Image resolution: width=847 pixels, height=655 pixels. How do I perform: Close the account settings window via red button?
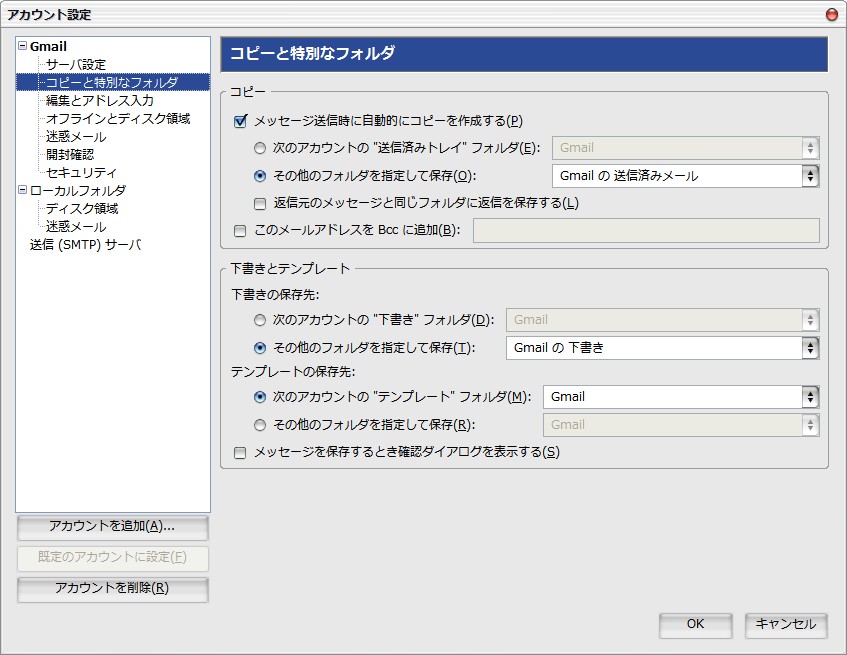tap(832, 15)
